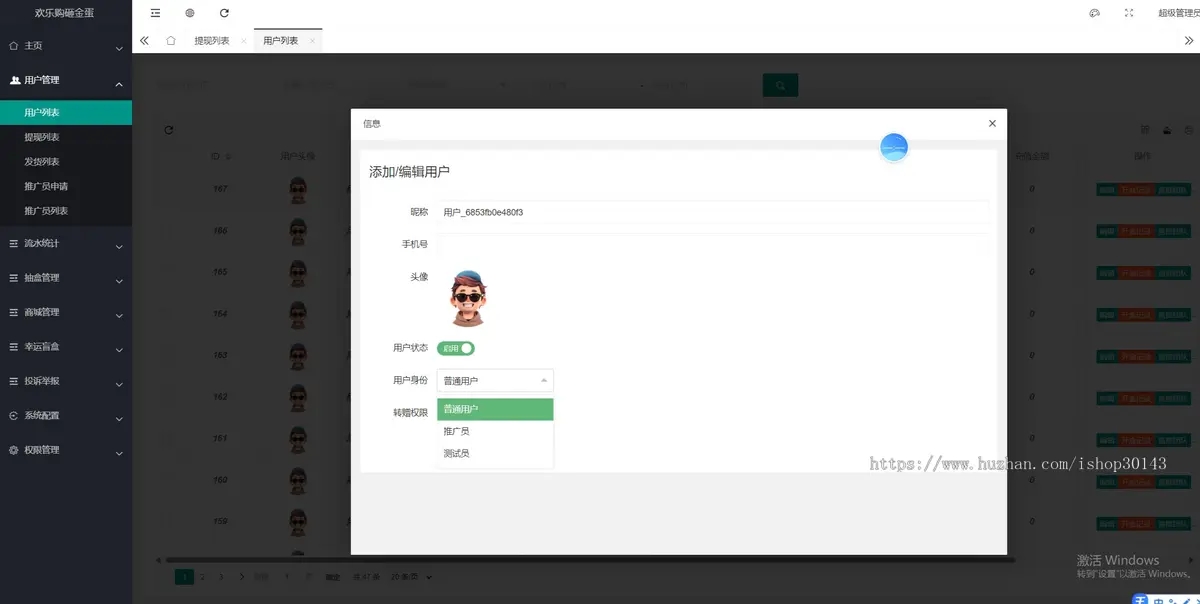Expand the 抽盒管理 sidebar menu
The image size is (1200, 604).
[x=66, y=277]
